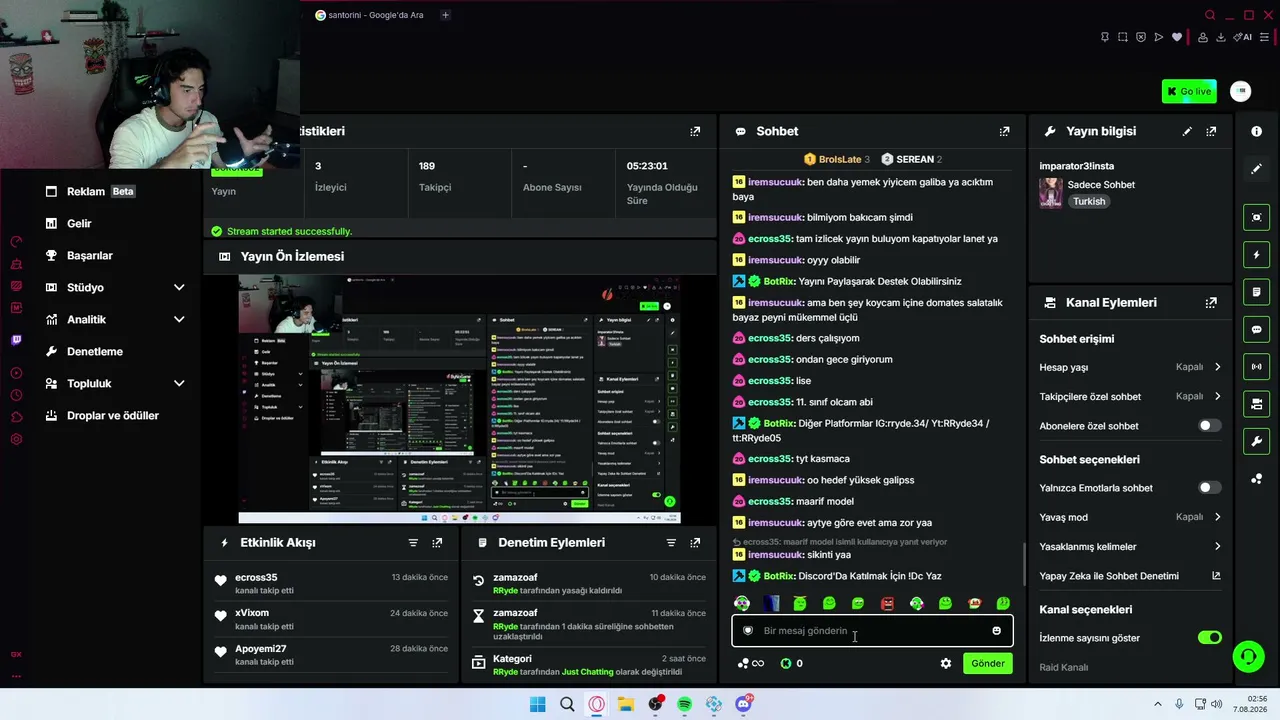Toggle the chat bubble widget icon

1257,329
